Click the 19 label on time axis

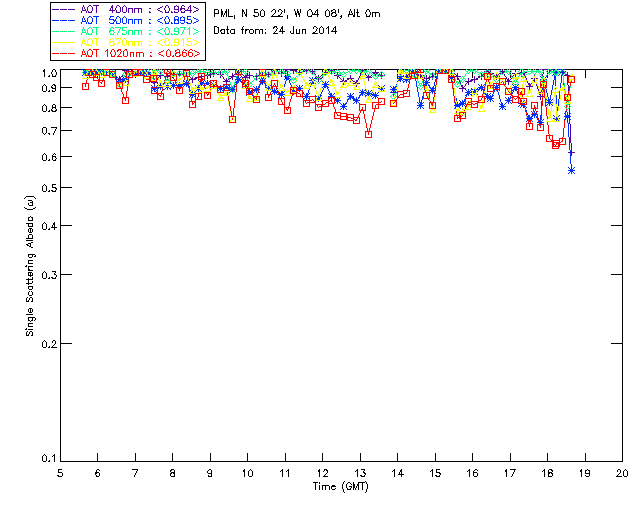[x=585, y=473]
